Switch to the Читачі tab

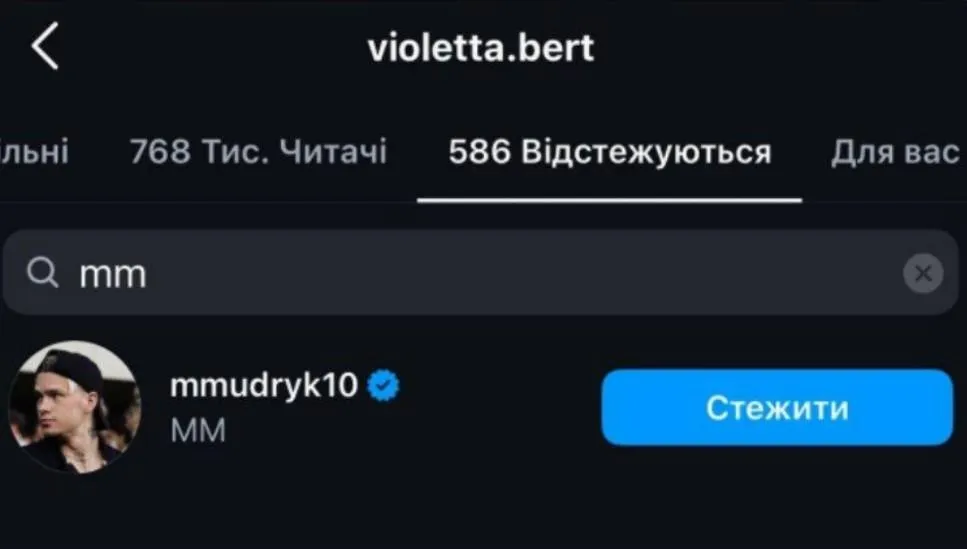point(258,153)
